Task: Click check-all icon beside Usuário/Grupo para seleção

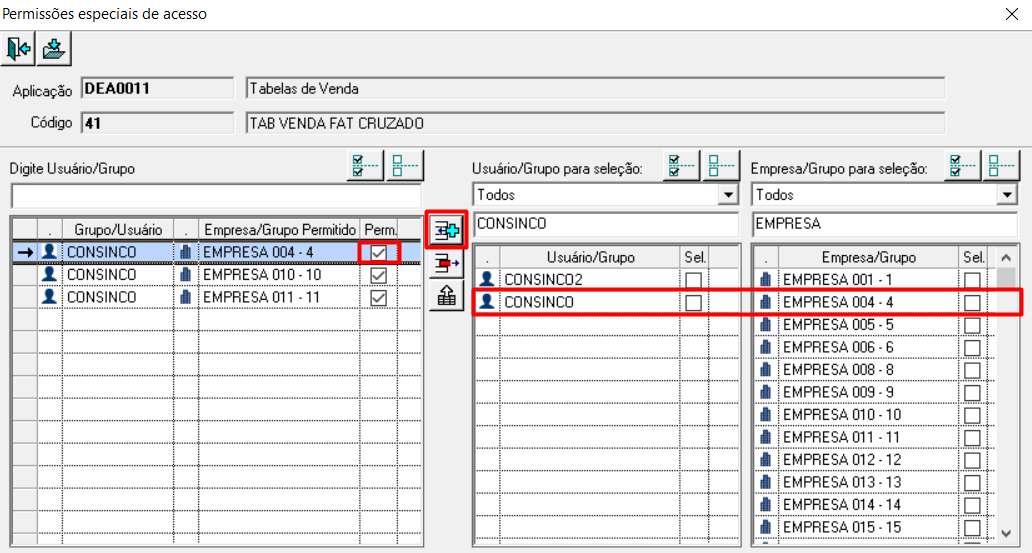Action: coord(681,165)
